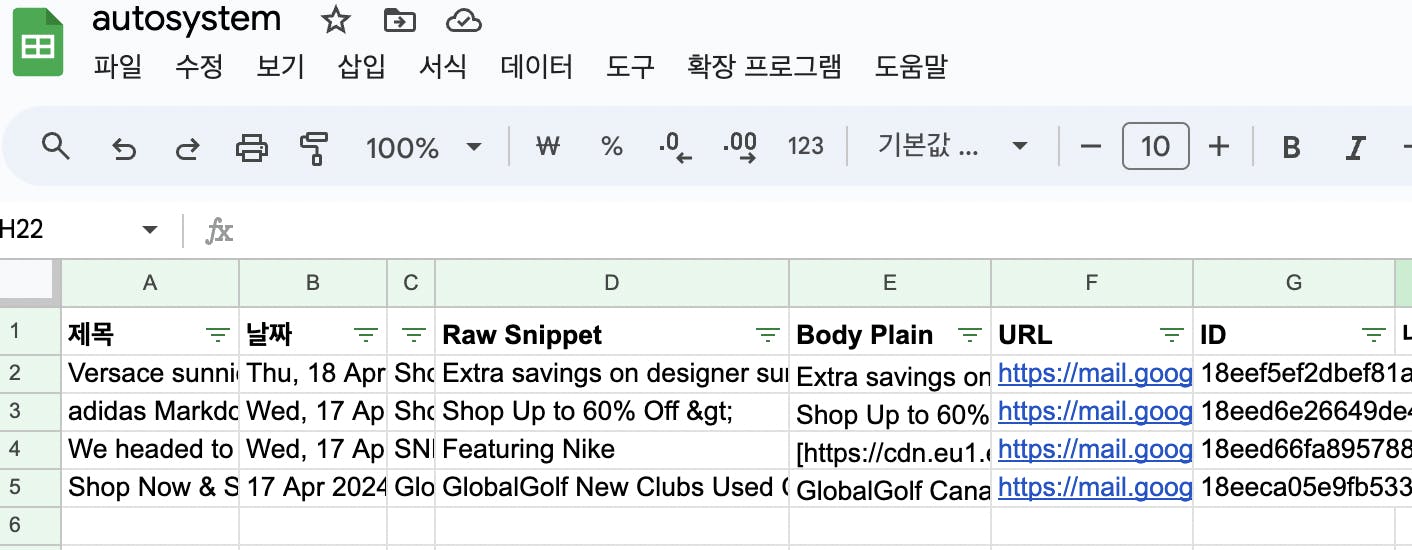Redo the last action

tap(187, 148)
